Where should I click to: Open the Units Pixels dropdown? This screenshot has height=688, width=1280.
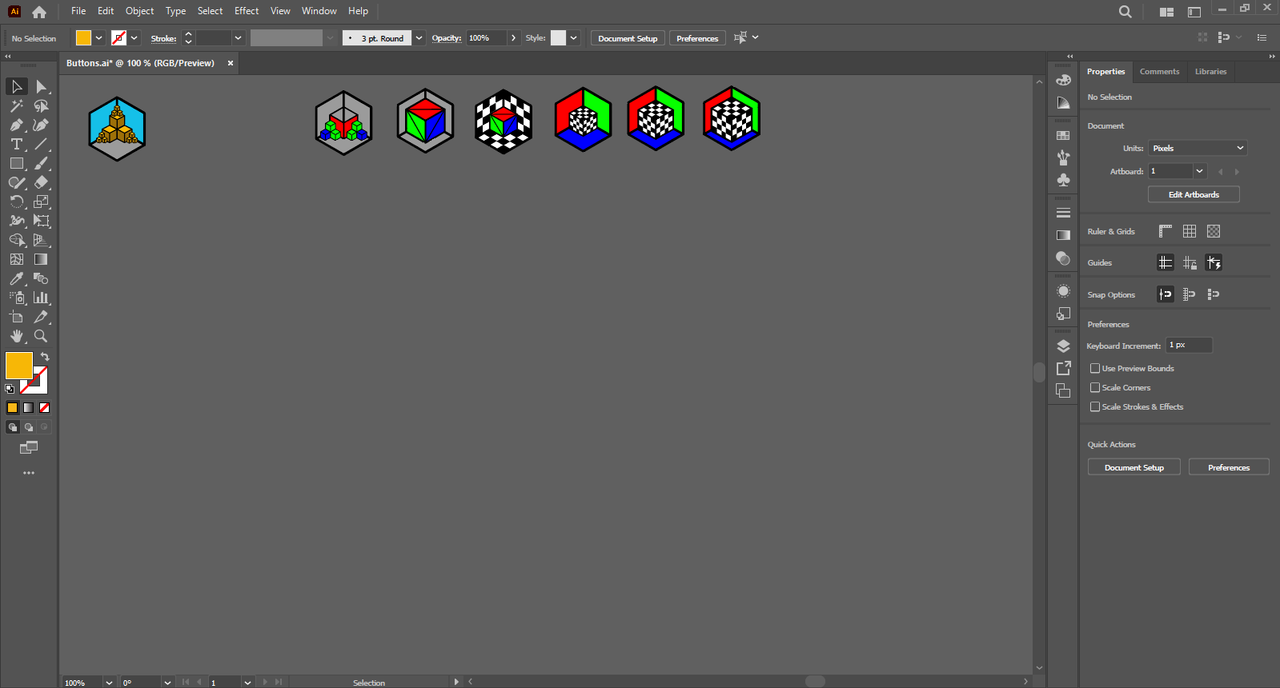pyautogui.click(x=1197, y=148)
